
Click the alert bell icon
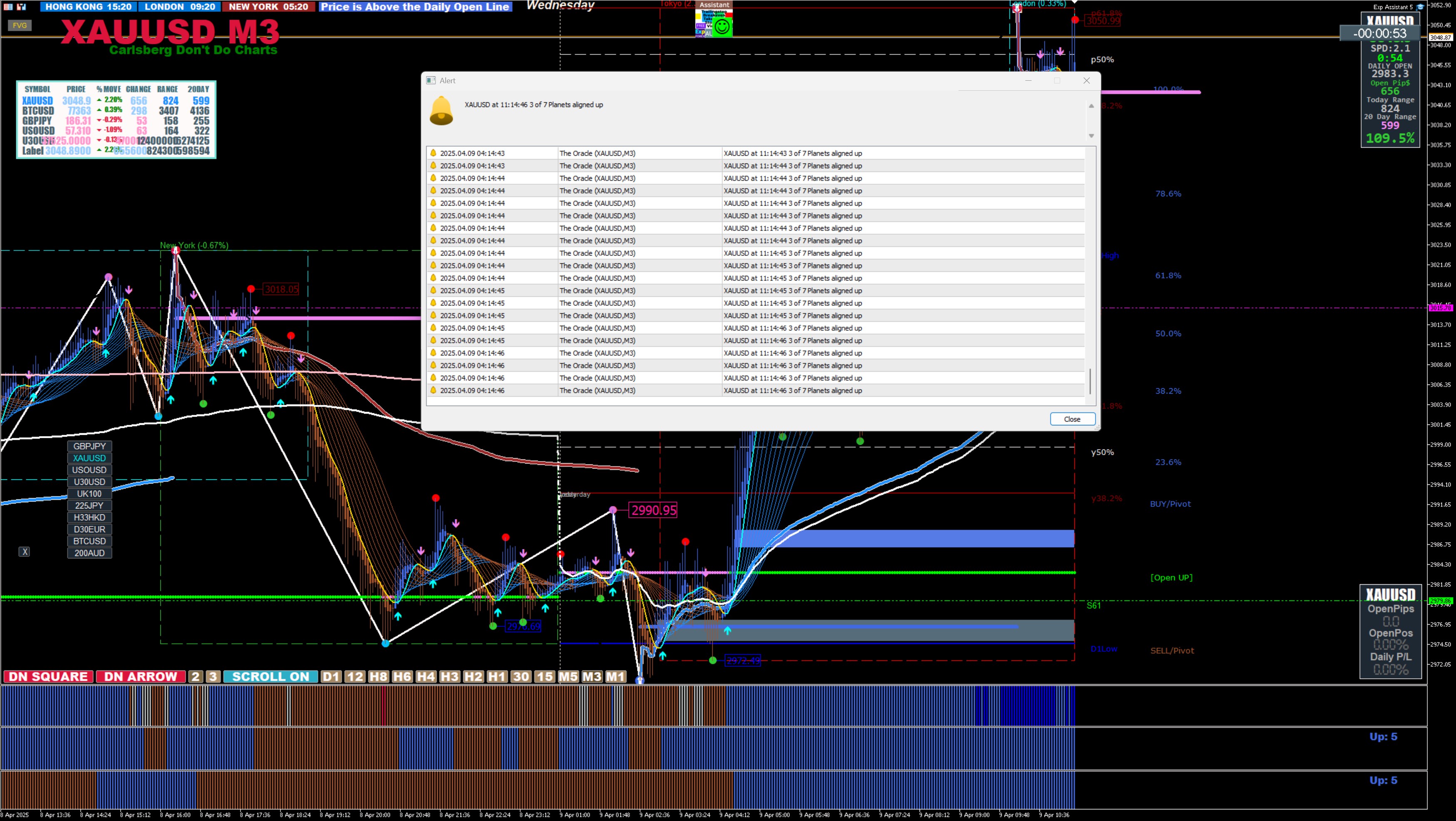pyautogui.click(x=441, y=110)
